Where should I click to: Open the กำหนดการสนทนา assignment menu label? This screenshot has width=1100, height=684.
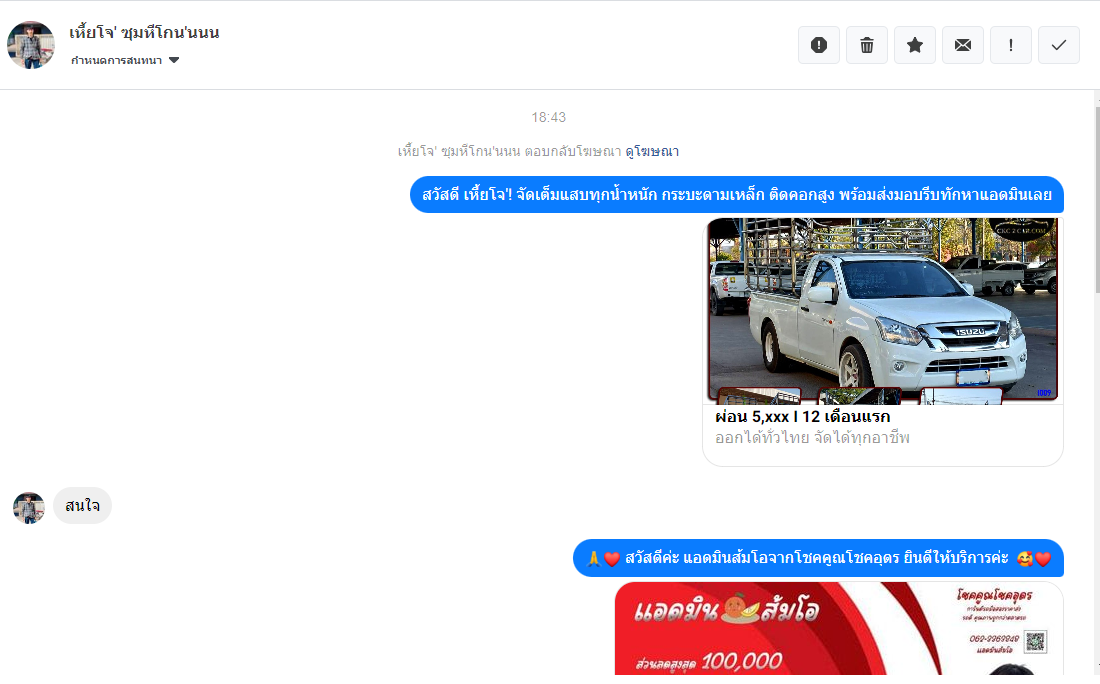(x=116, y=60)
